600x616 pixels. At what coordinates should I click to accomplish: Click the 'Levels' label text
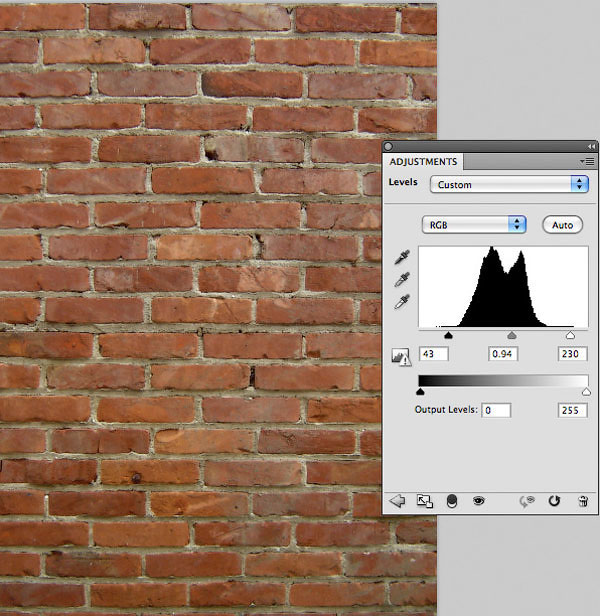403,182
